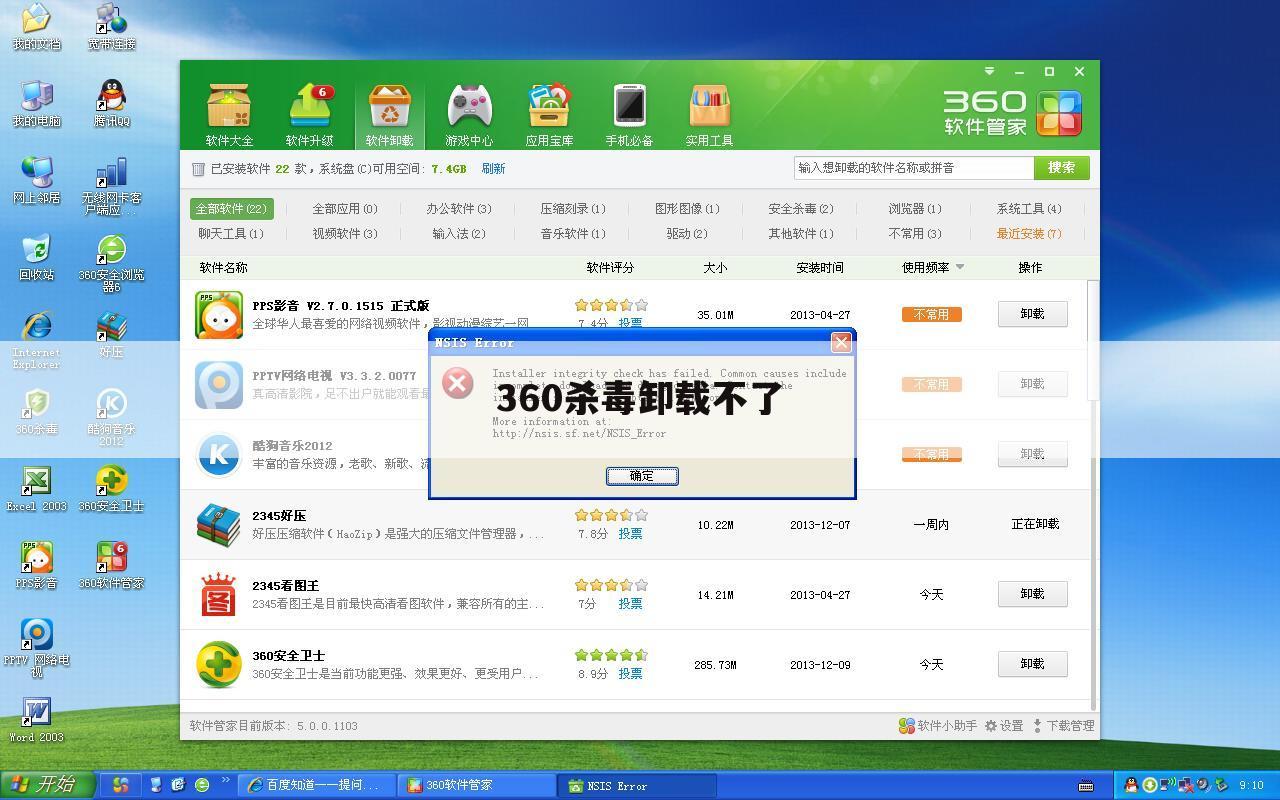Screen dimensions: 1280x800
Task: Open 回收站 recycle bin icon
Action: [x=36, y=257]
